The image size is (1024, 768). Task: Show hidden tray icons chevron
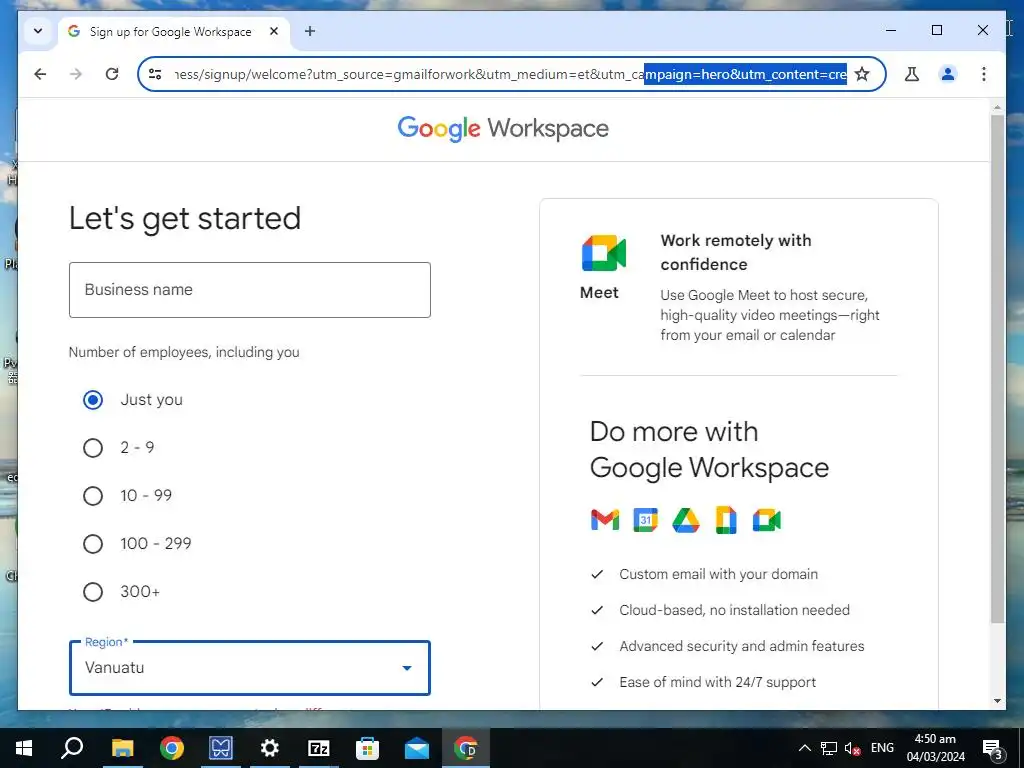pyautogui.click(x=805, y=748)
